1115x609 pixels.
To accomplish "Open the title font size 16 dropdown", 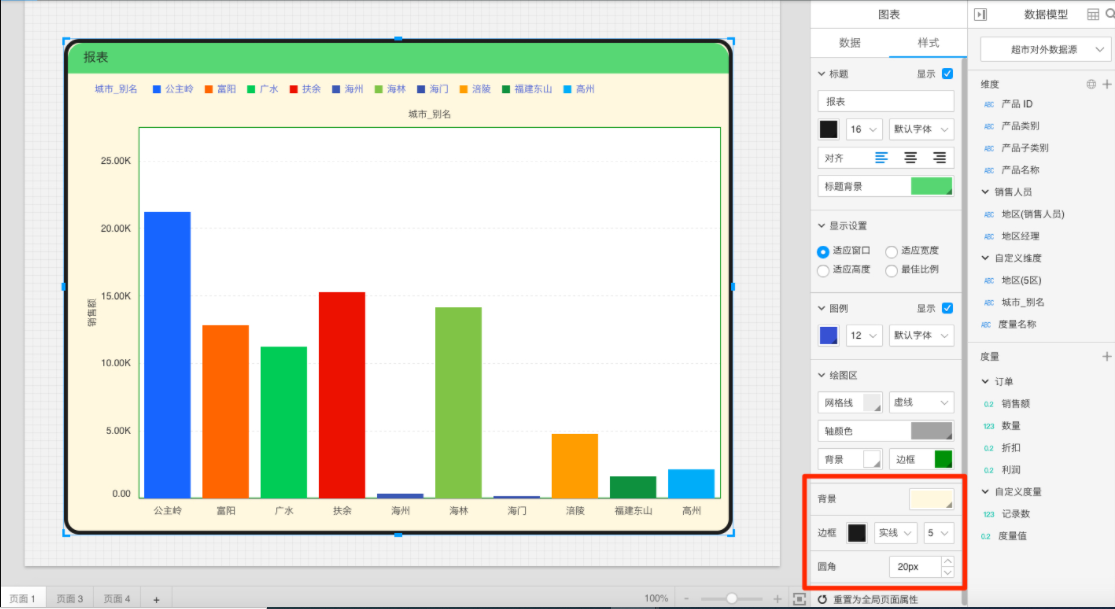I will (864, 129).
